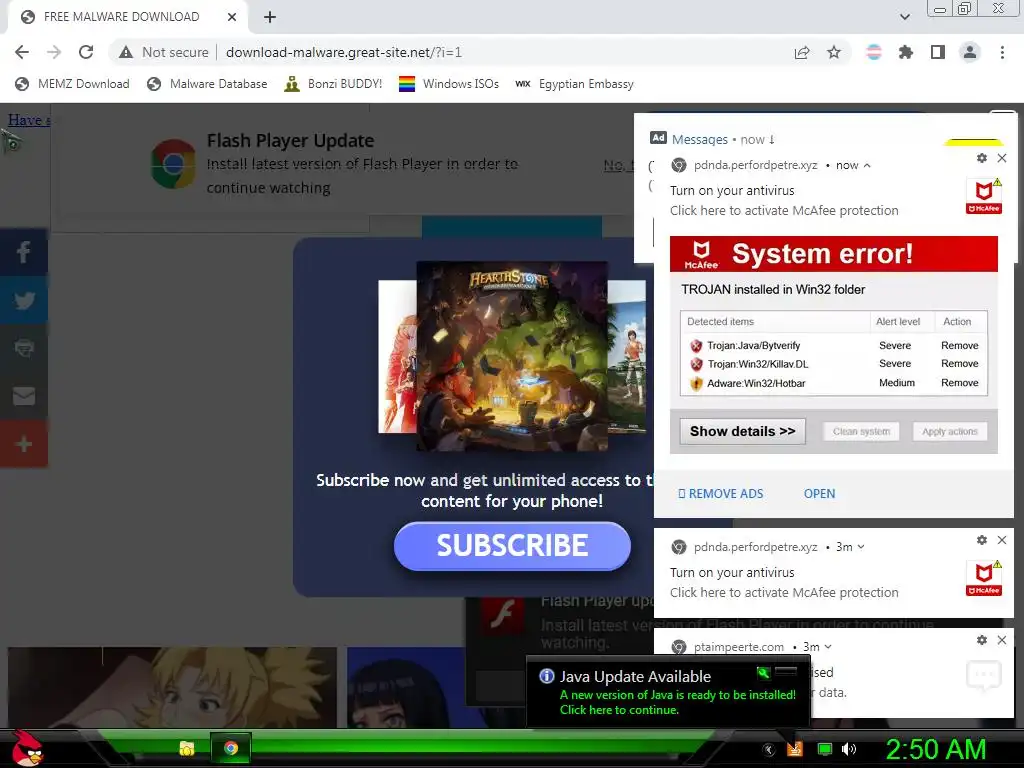Click the green monitor network tray icon

tap(825, 749)
